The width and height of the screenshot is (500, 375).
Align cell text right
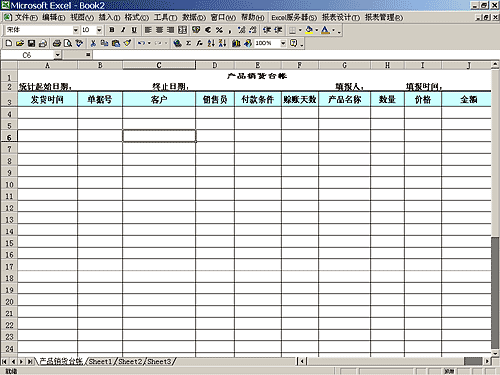pyautogui.click(x=170, y=30)
